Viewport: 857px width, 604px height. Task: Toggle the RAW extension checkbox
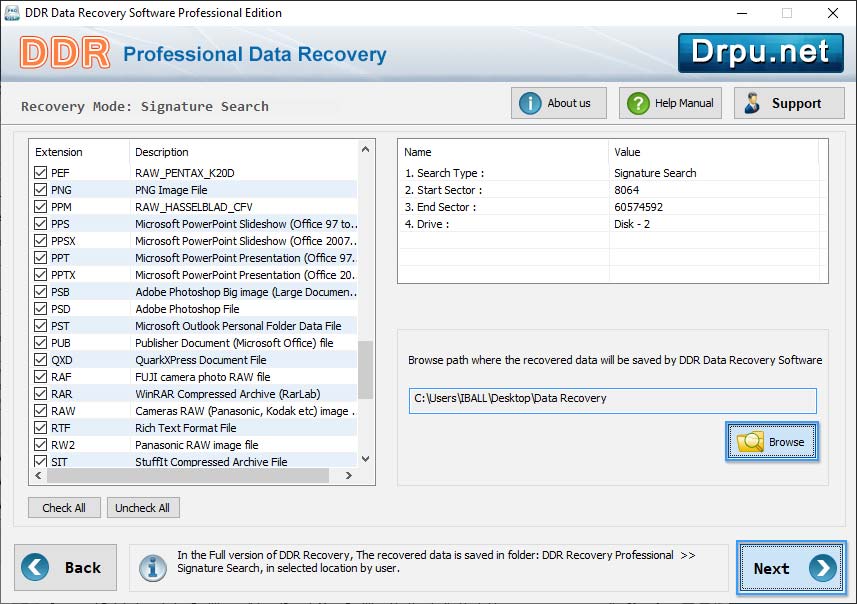click(x=40, y=411)
